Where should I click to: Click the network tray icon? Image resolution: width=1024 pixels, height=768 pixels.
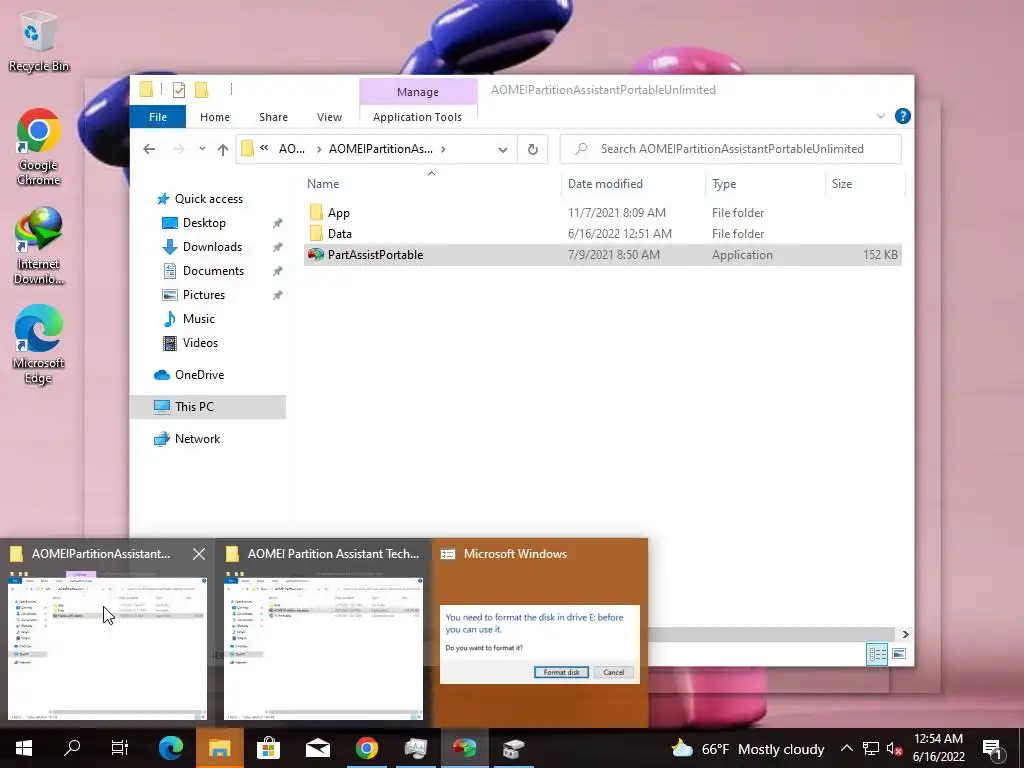pyautogui.click(x=871, y=748)
